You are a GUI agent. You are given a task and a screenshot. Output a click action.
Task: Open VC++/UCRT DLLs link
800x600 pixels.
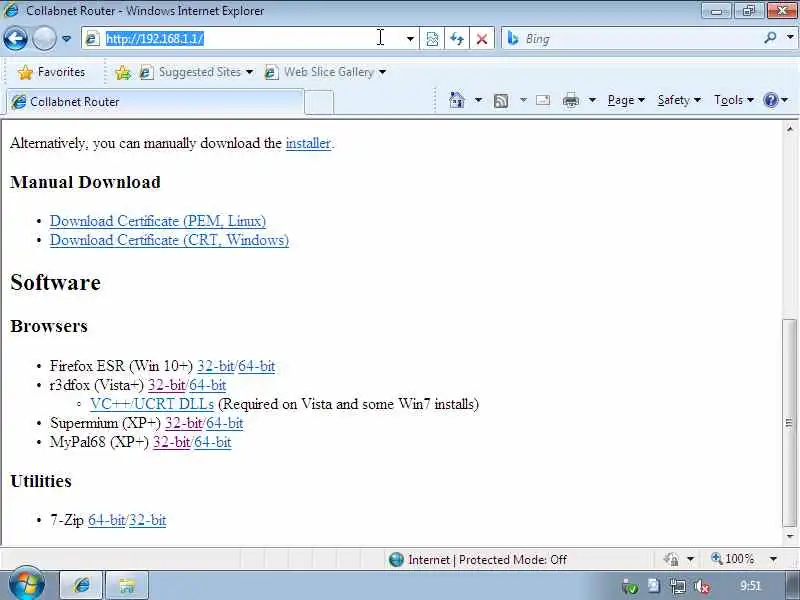[152, 404]
